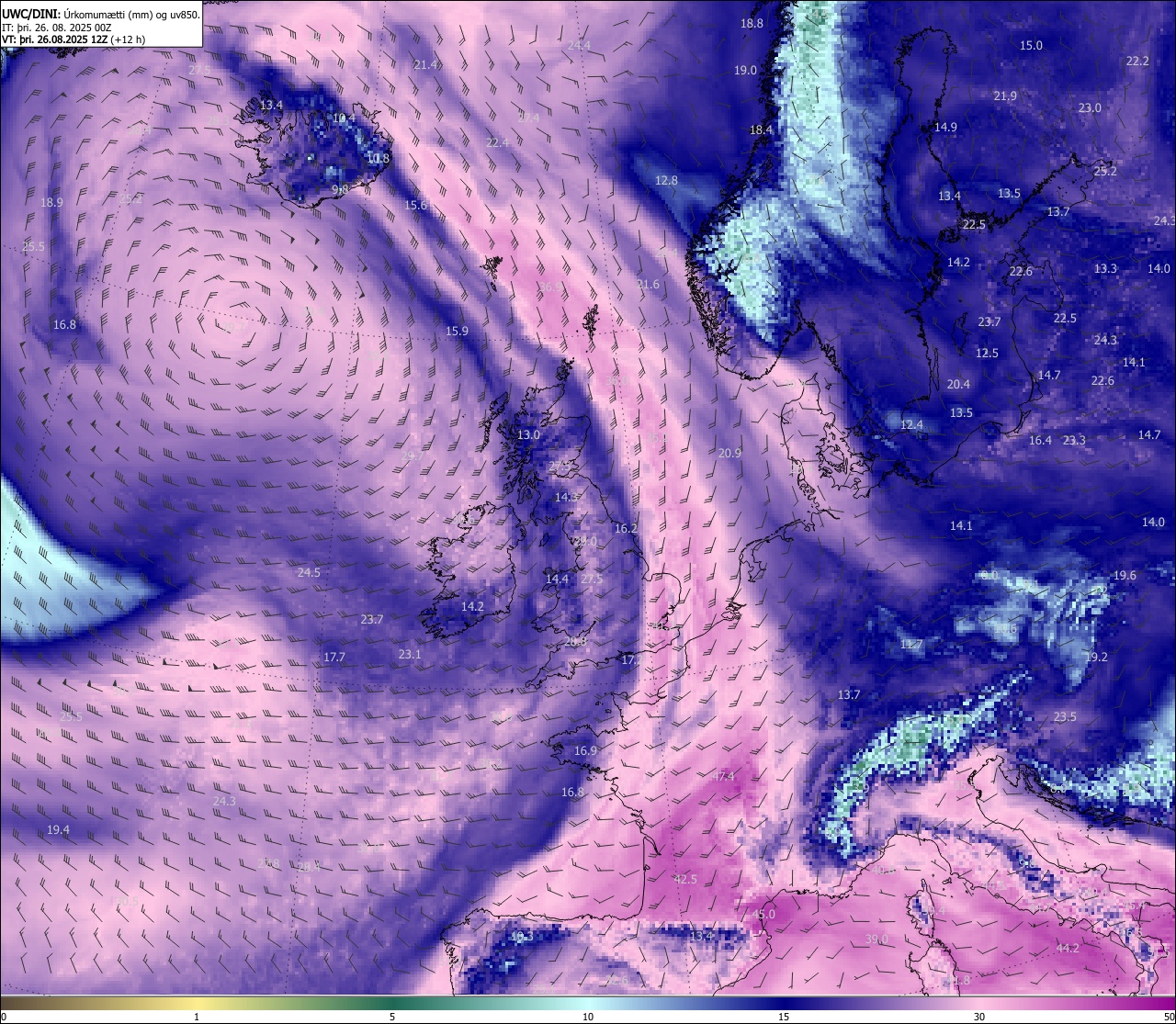Screen dimensions: 1176x1024
Task: Click the '21.6' map value
Action: click(x=648, y=285)
